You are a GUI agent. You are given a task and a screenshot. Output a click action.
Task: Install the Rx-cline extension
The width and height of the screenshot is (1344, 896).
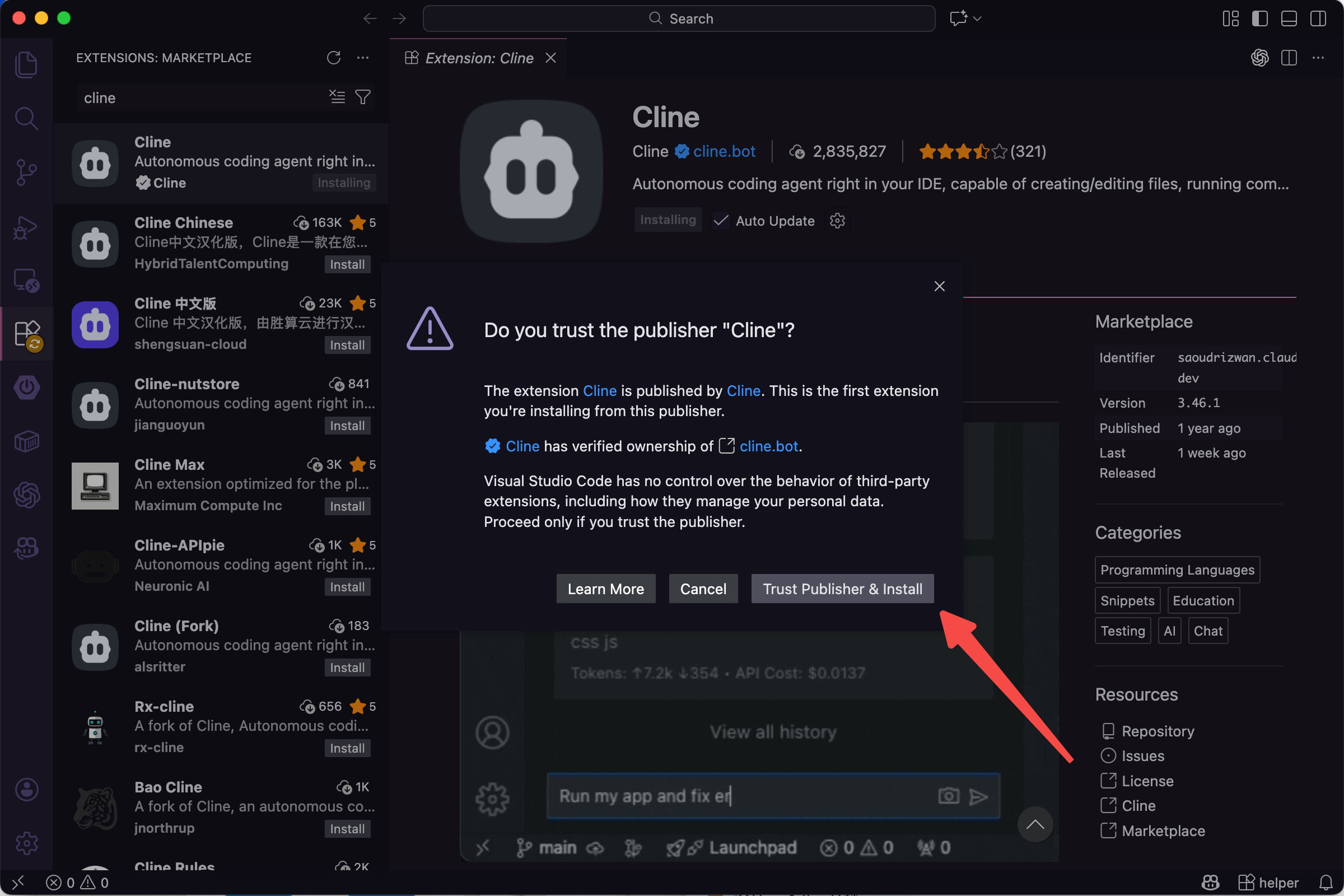pos(347,748)
